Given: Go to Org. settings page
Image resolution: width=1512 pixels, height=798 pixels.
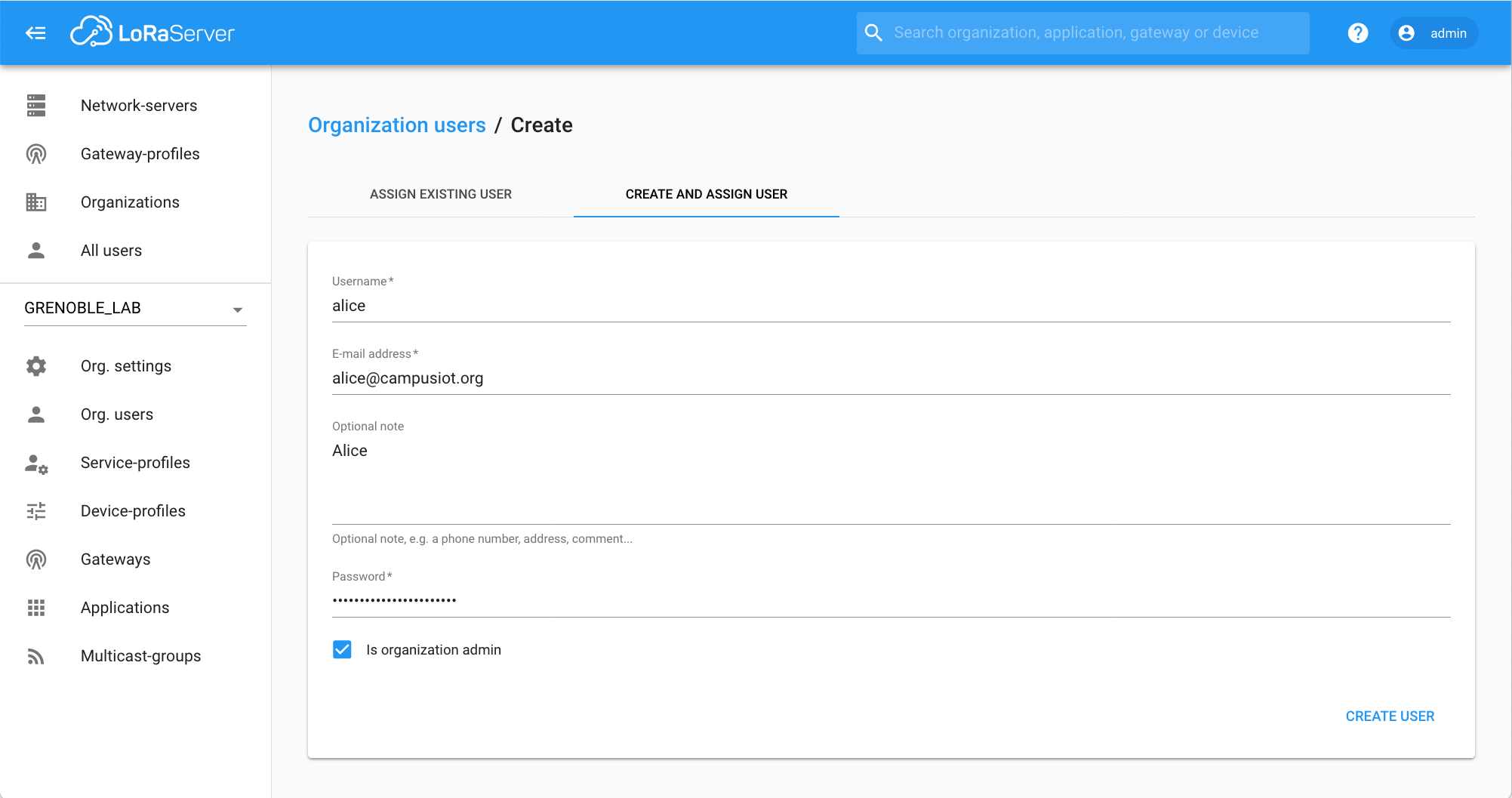Looking at the screenshot, I should point(136,366).
